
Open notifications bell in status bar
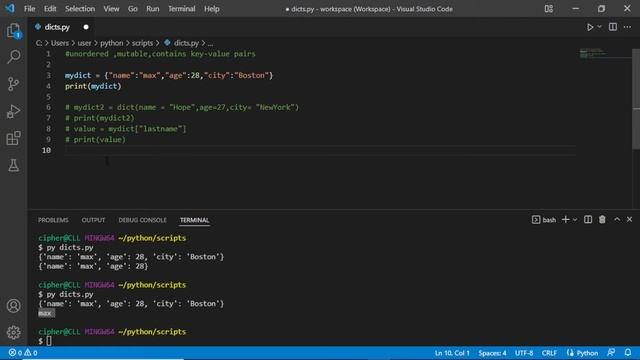(628, 353)
